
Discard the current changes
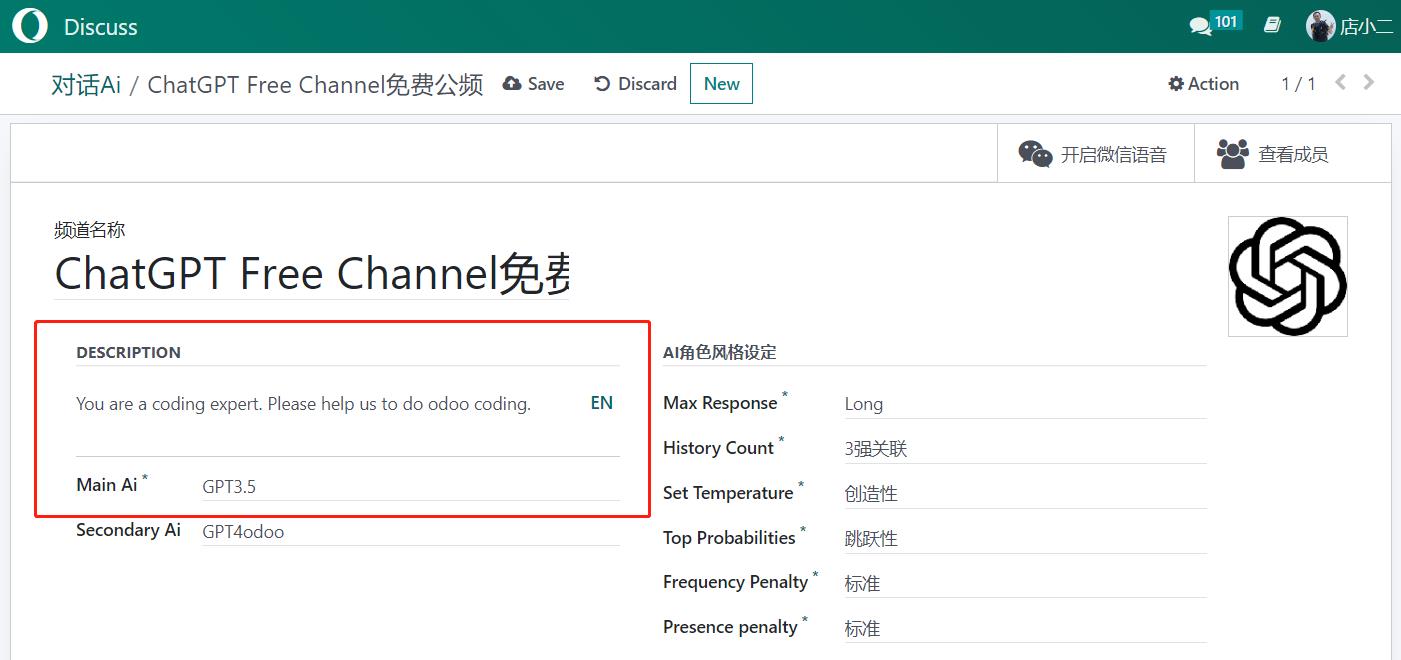pos(635,84)
